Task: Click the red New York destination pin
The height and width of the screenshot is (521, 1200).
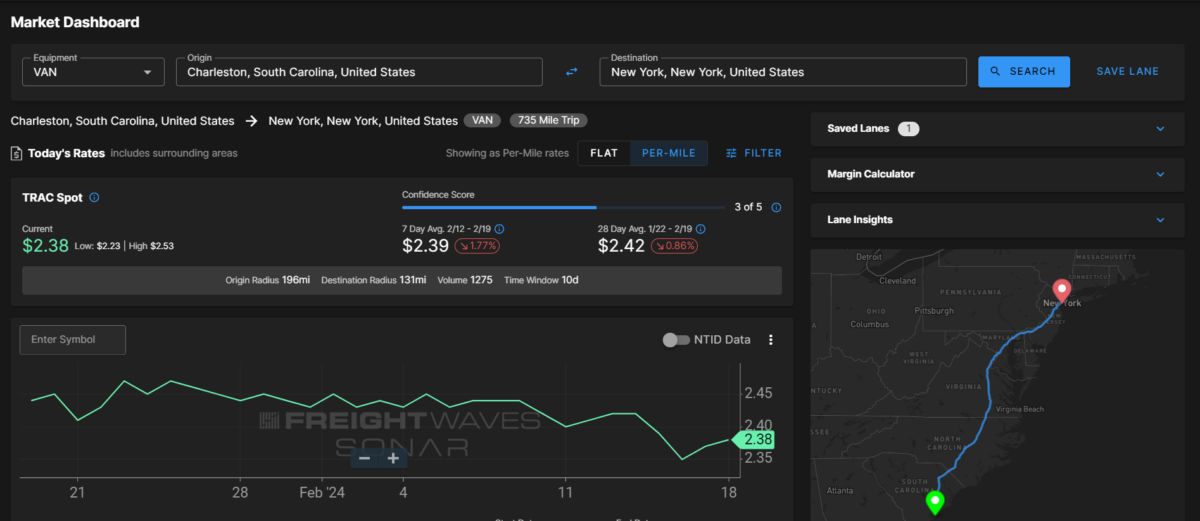Action: (1063, 288)
